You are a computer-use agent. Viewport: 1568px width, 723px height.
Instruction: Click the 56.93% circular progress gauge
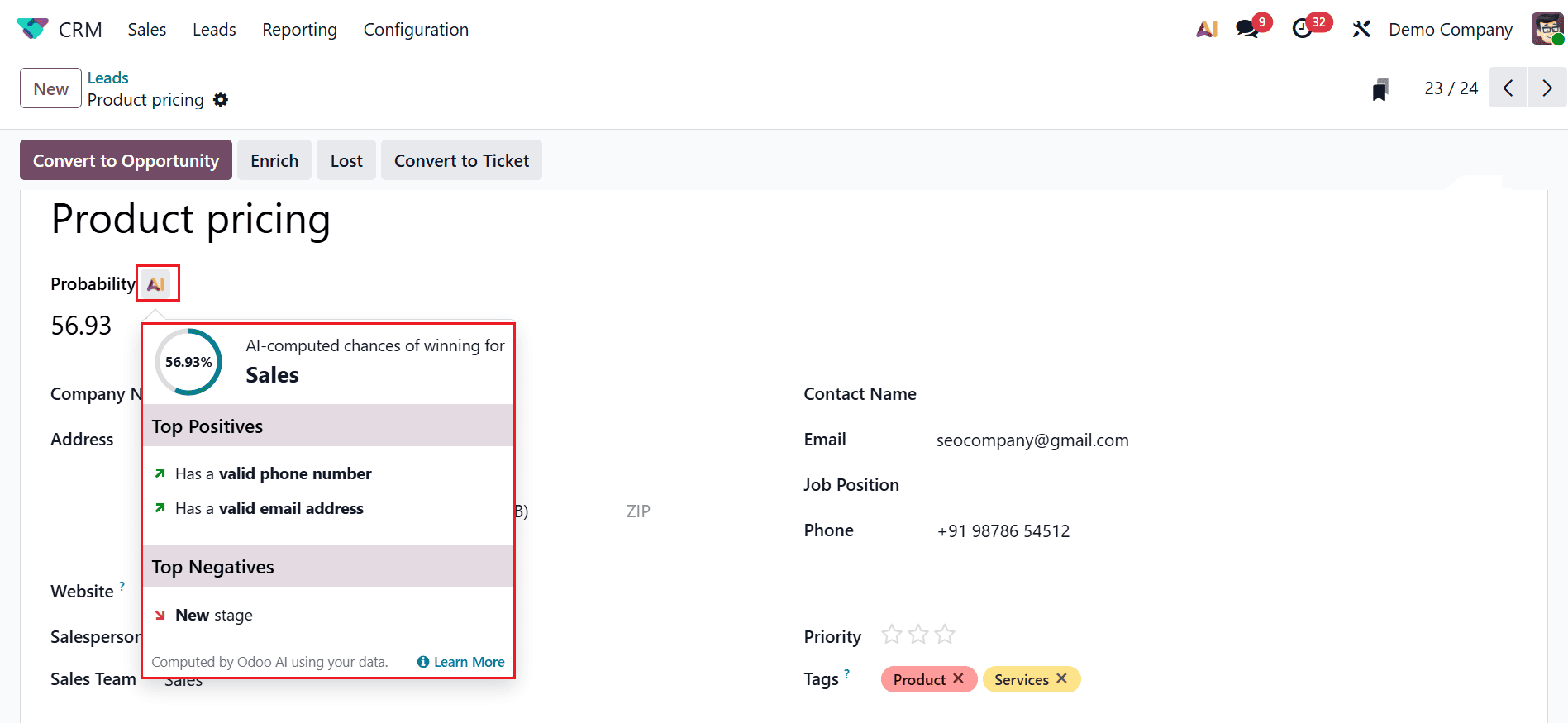tap(188, 362)
